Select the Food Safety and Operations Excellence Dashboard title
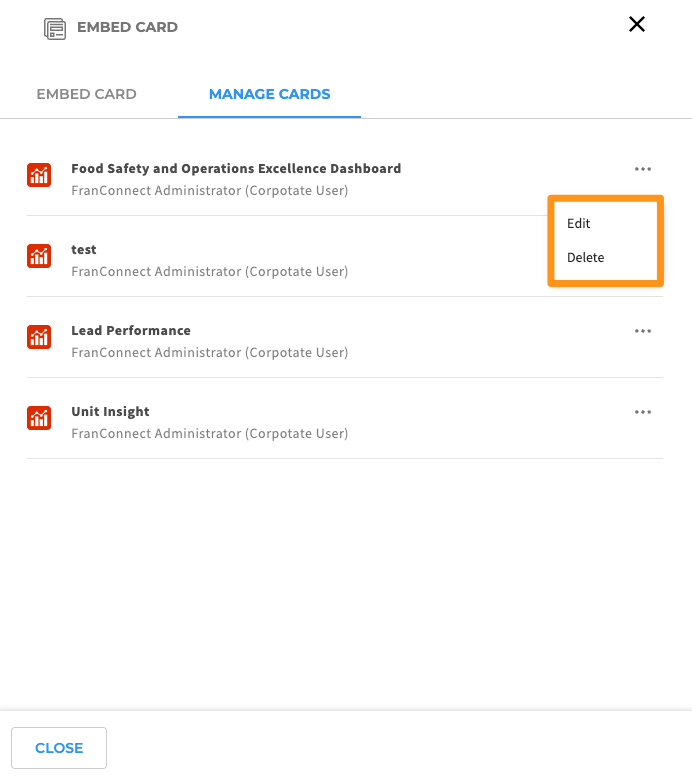Screen dimensions: 692x782 236,169
